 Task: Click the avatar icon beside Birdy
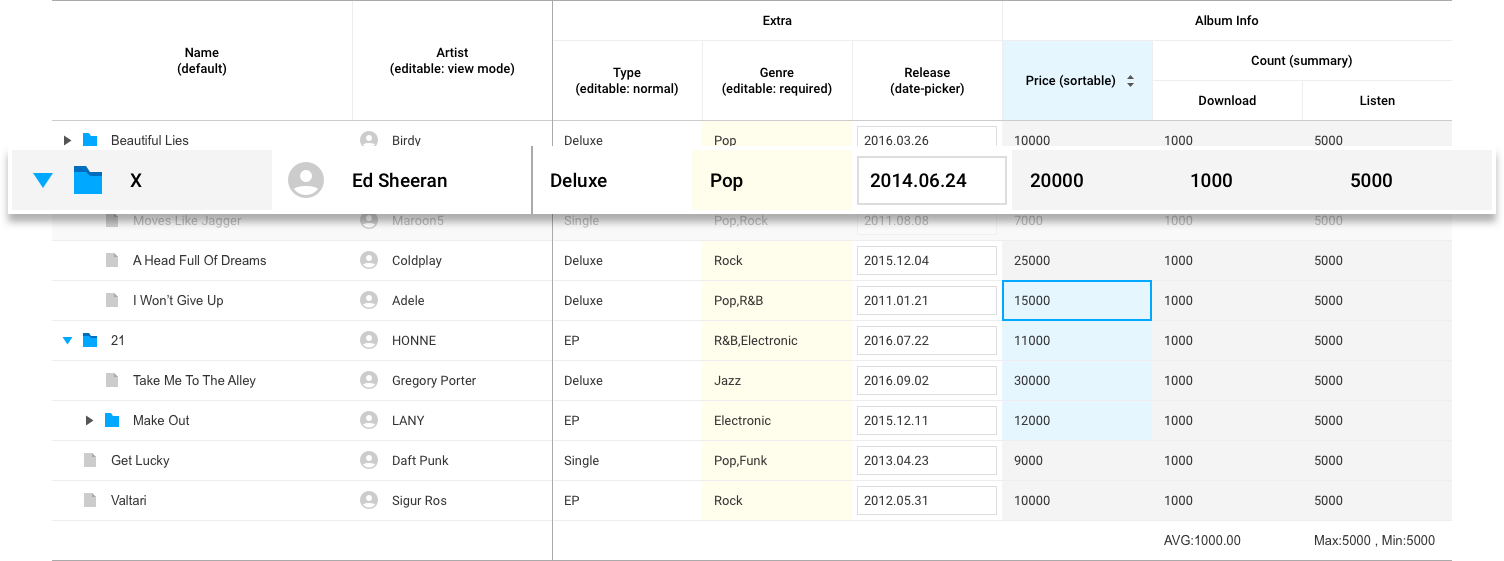point(369,140)
